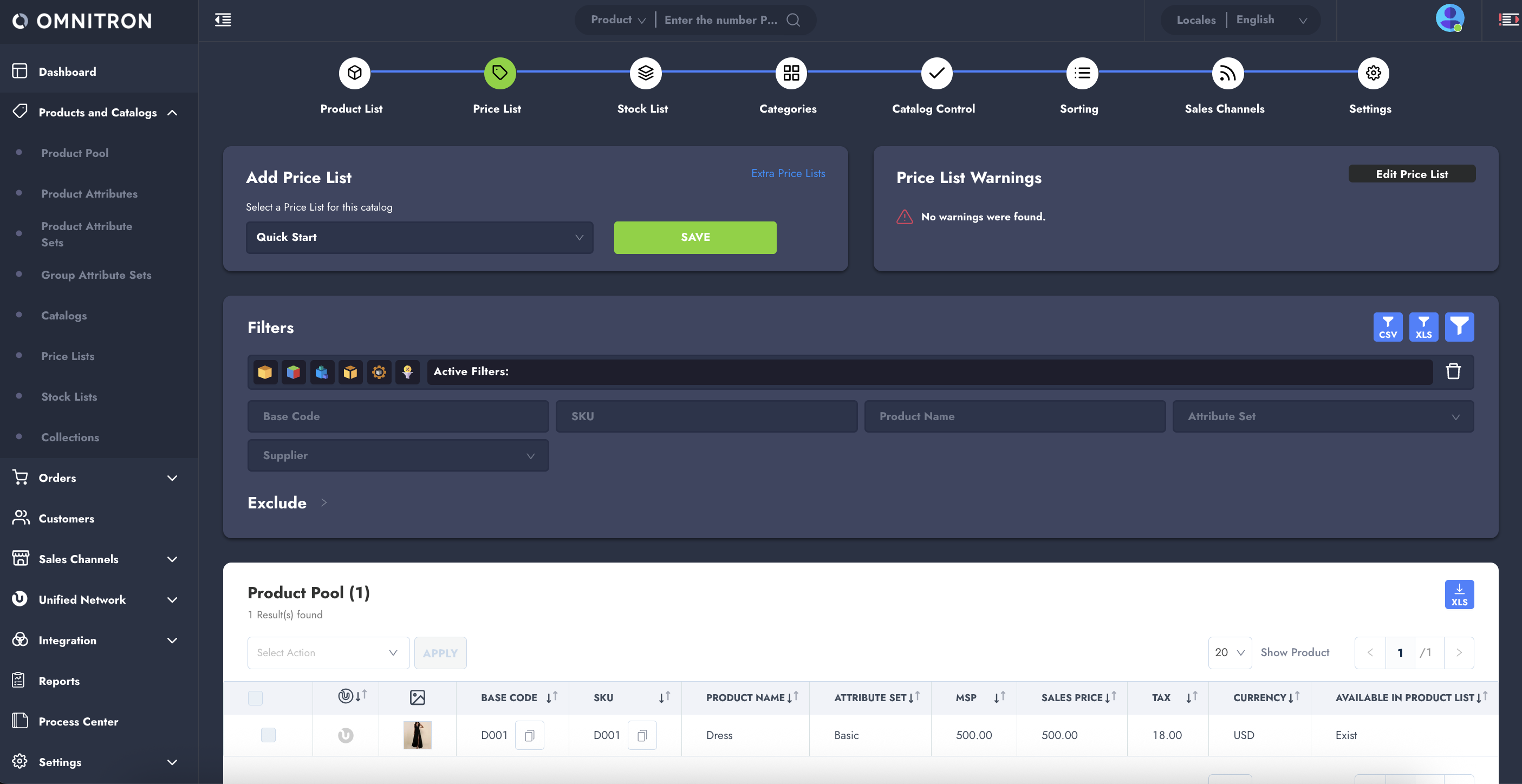Collapse sidebar with the menu icon
1522x784 pixels.
(223, 20)
